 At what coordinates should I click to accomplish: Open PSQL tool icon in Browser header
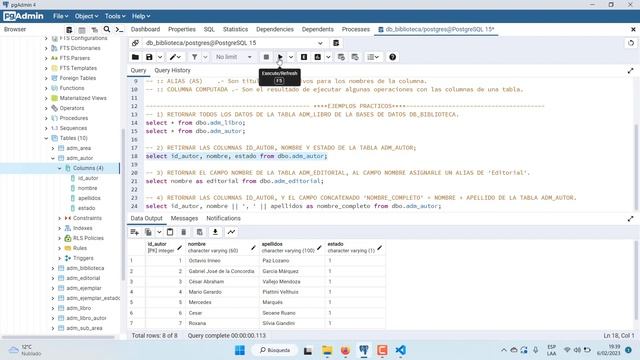(x=119, y=29)
